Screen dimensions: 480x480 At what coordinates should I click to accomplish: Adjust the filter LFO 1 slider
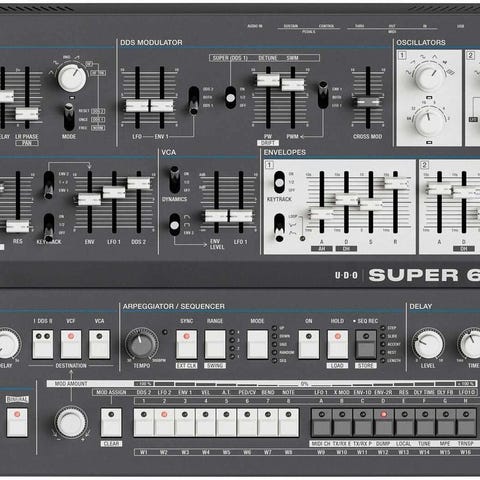(114, 192)
